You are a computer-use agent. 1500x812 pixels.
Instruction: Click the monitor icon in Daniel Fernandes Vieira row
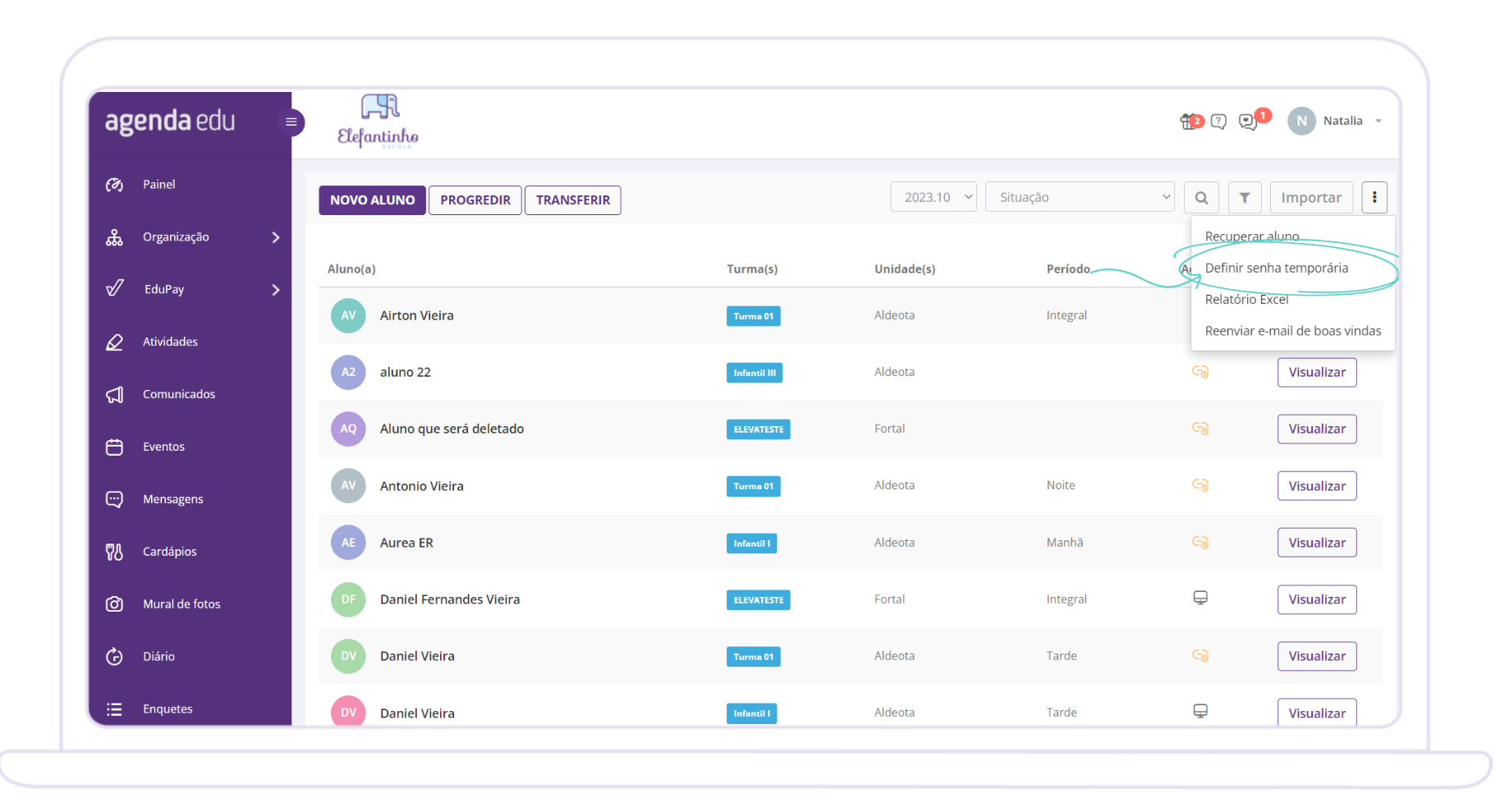[1200, 599]
